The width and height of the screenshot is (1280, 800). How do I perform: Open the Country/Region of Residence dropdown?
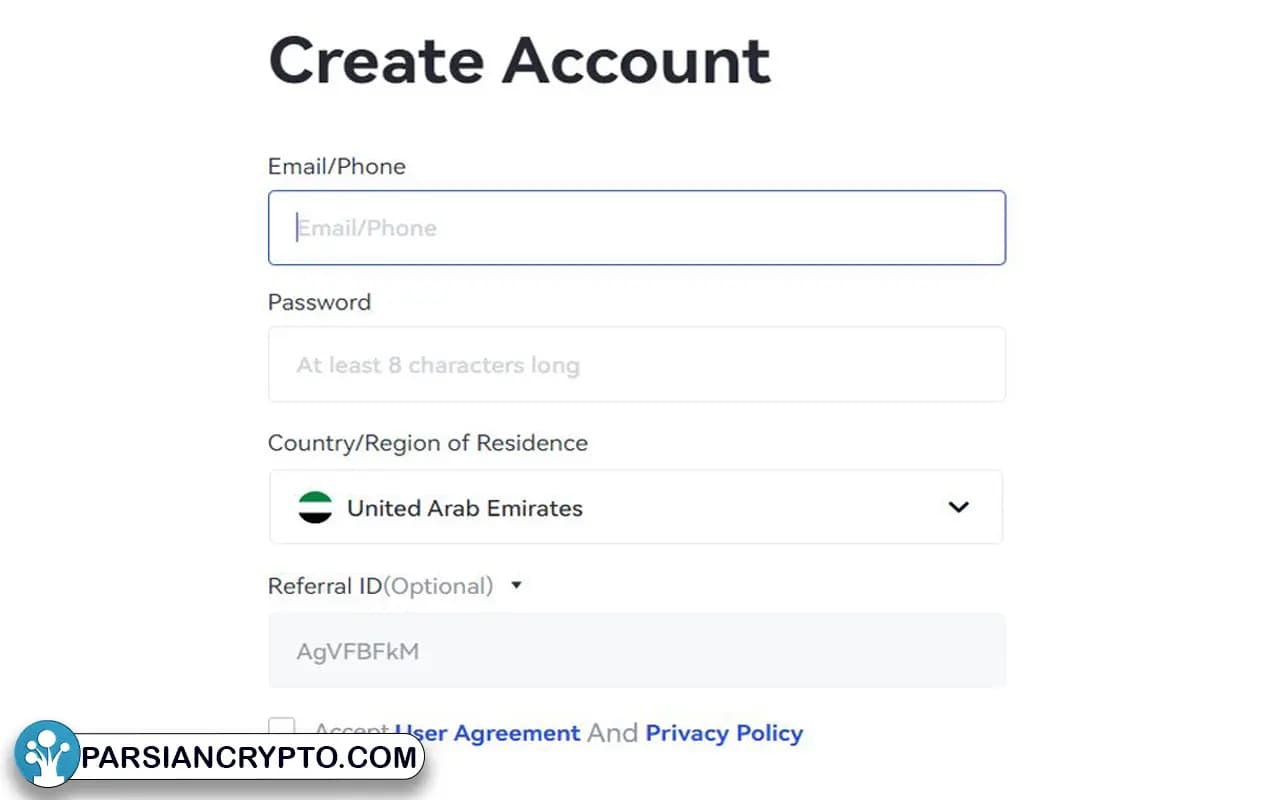(636, 507)
